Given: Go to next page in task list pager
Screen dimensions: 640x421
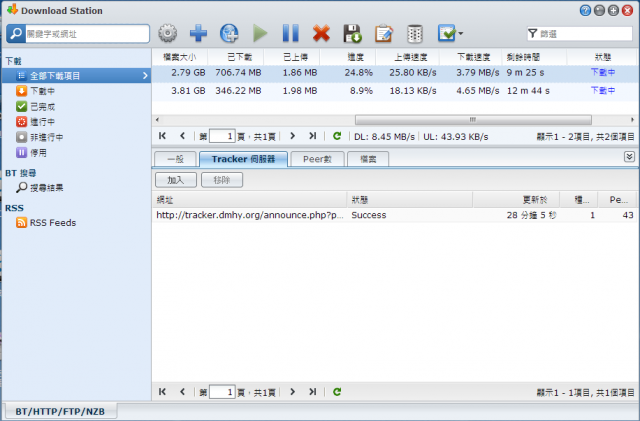Looking at the screenshot, I should pyautogui.click(x=292, y=136).
